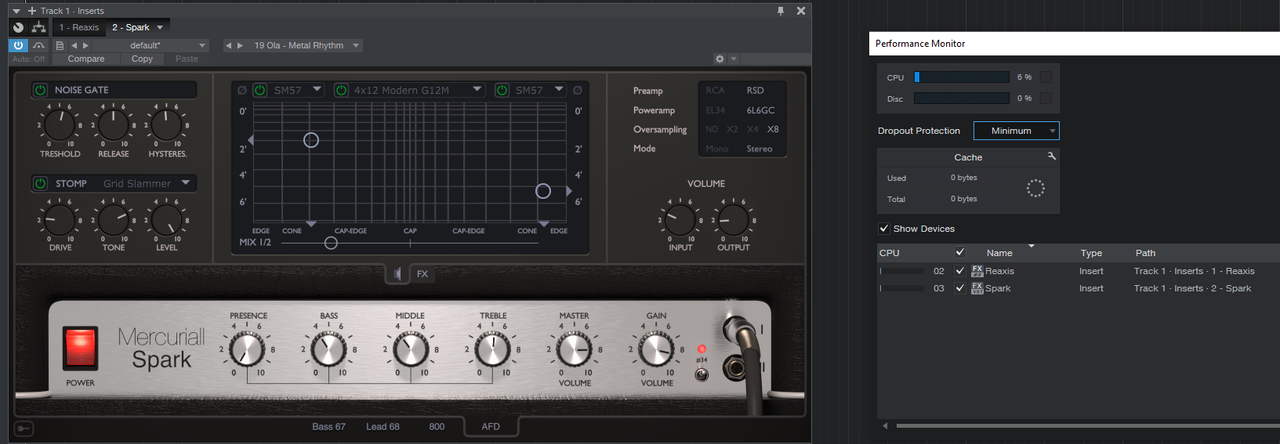The height and width of the screenshot is (444, 1280).
Task: Select the 6L6GC poweramp option
Action: [x=761, y=109]
